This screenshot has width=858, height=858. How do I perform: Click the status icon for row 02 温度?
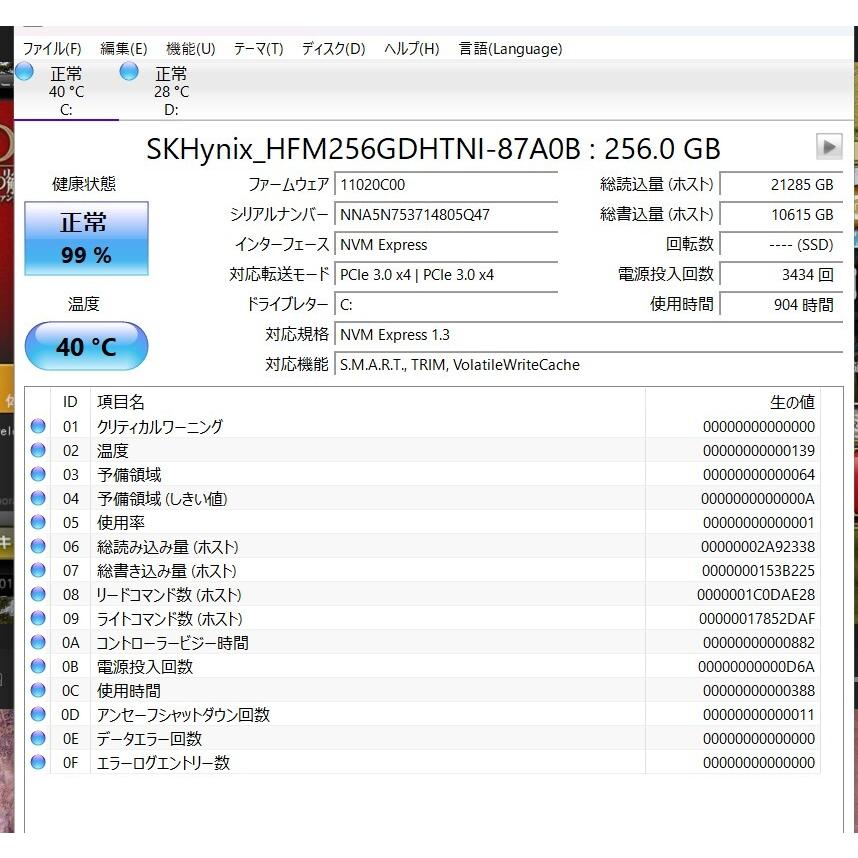click(x=38, y=450)
